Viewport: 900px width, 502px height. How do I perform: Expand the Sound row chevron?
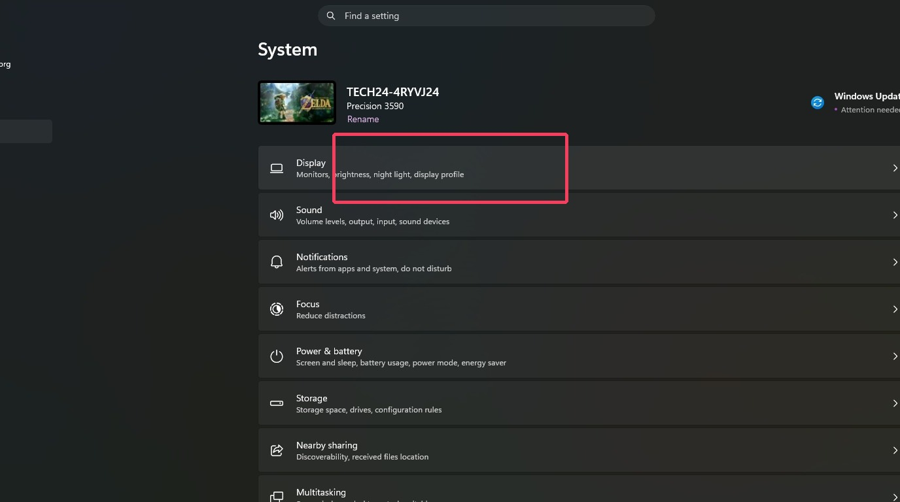[x=894, y=215]
